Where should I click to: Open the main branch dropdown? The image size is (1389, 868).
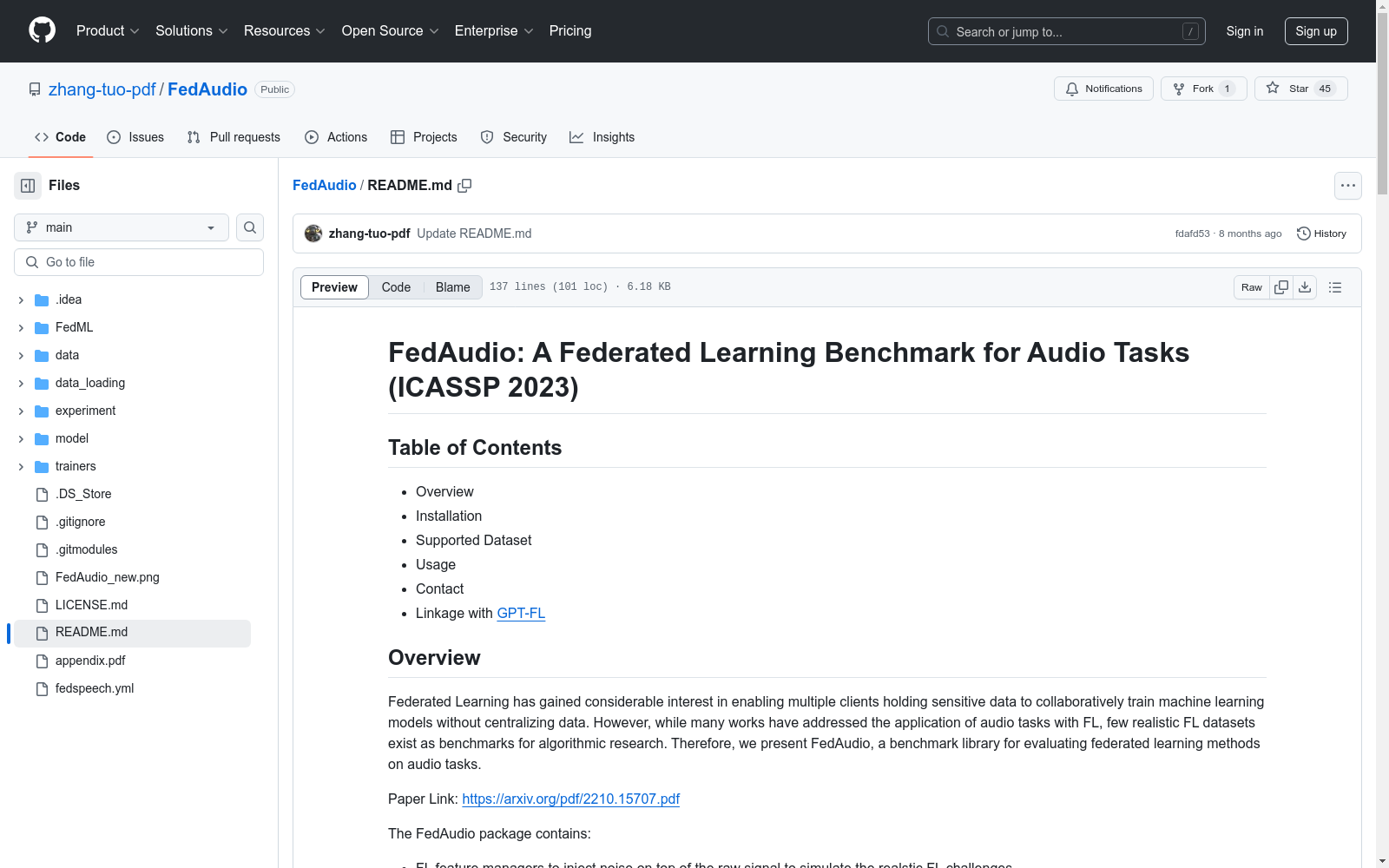coord(122,227)
